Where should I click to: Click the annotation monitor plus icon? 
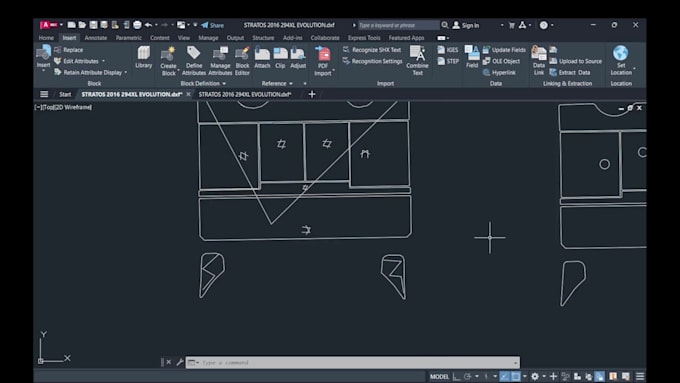553,376
